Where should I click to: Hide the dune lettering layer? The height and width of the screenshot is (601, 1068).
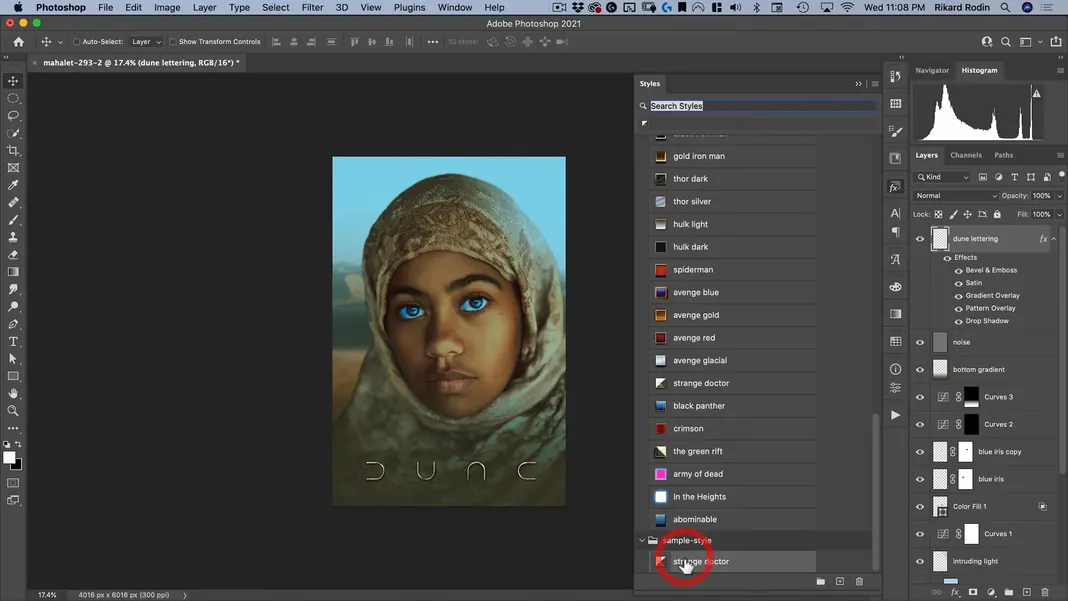[920, 238]
